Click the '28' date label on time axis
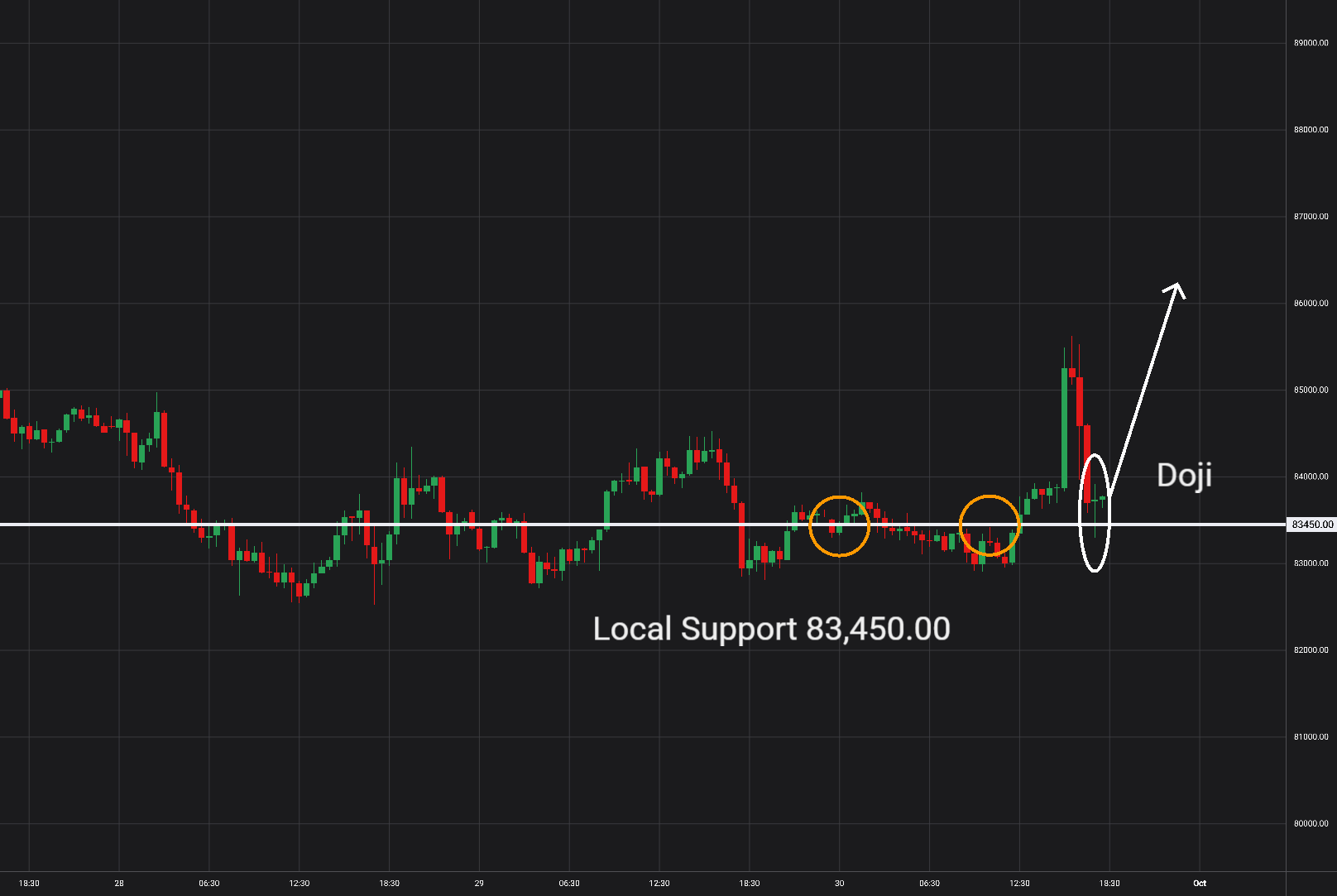This screenshot has width=1337, height=896. point(119,883)
